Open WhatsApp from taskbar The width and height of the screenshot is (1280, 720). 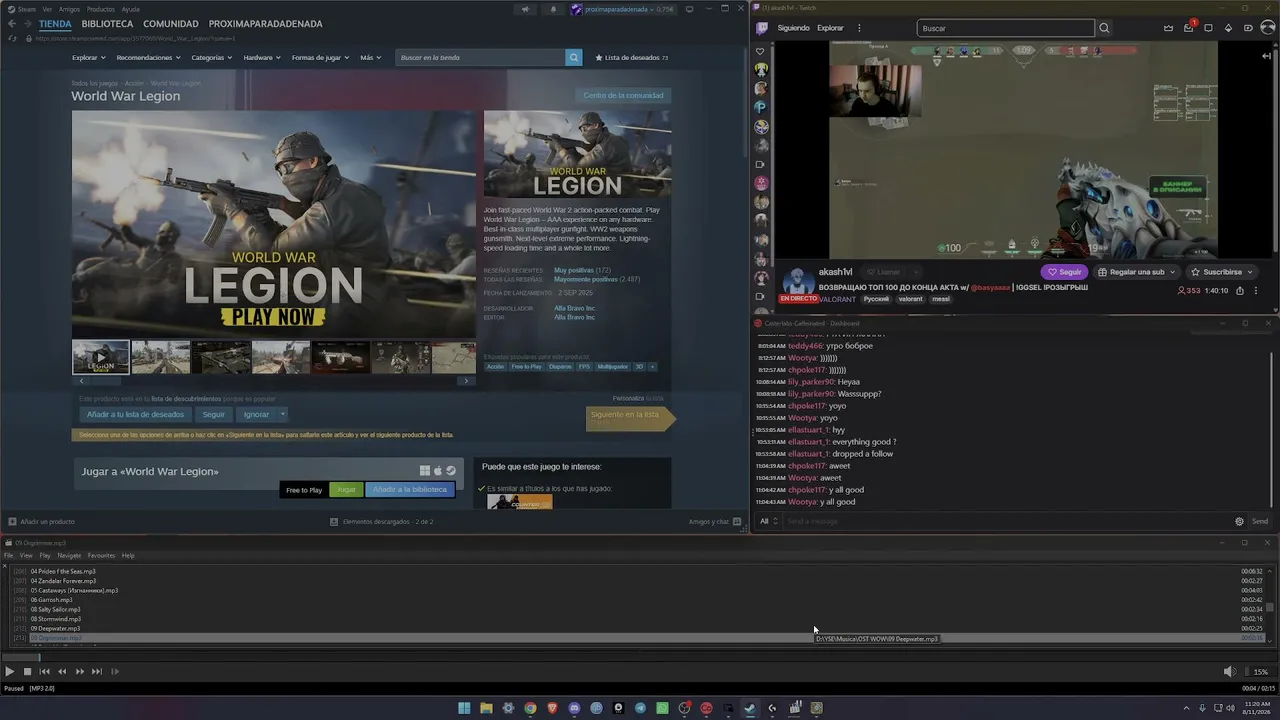point(662,708)
